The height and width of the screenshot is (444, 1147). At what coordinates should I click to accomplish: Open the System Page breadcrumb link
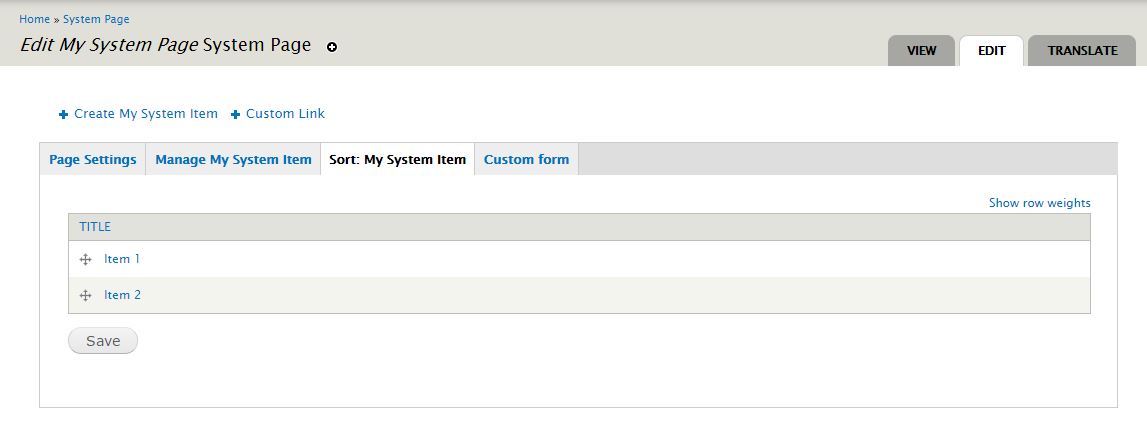tap(96, 19)
